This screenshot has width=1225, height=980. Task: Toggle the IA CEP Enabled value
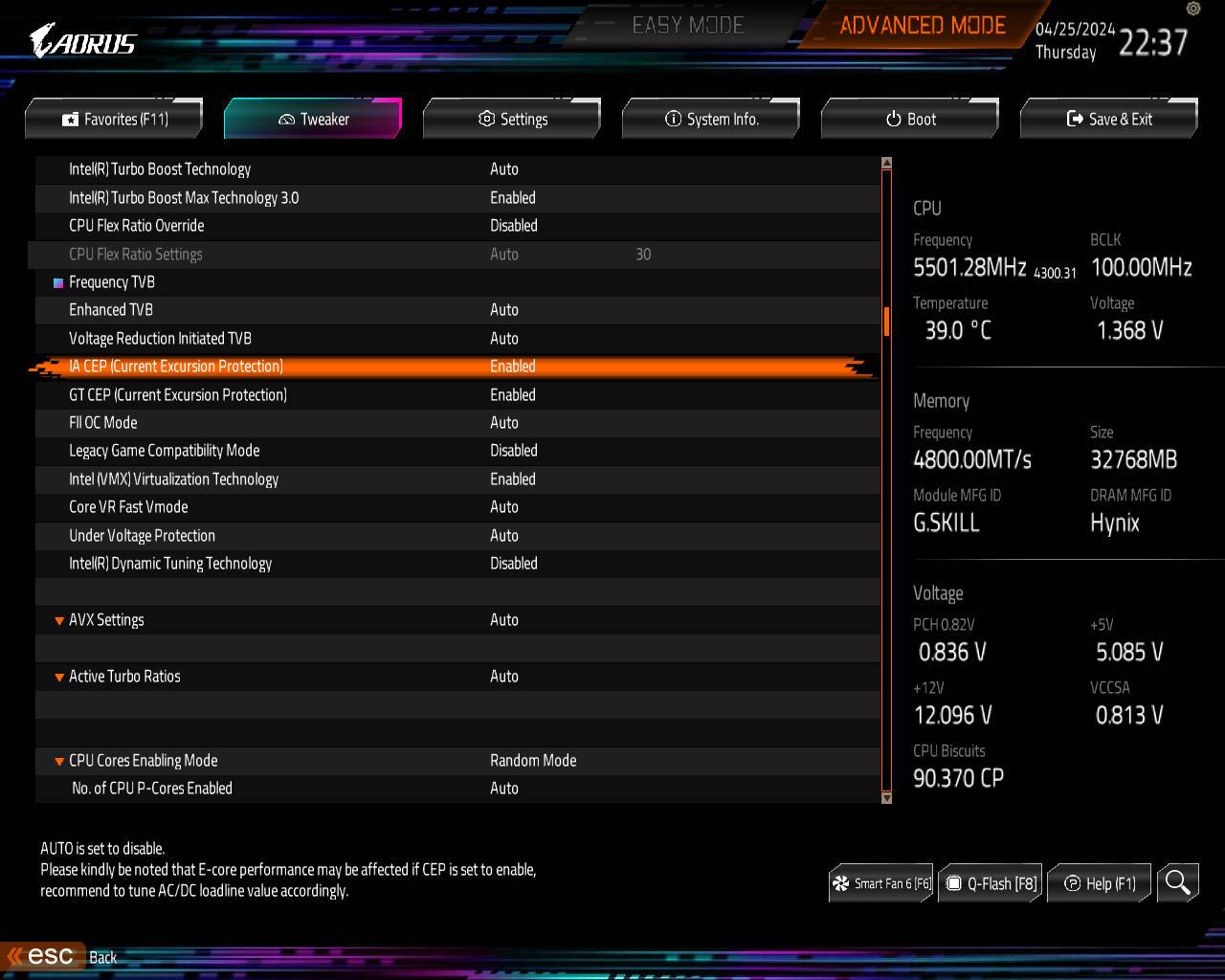[513, 367]
